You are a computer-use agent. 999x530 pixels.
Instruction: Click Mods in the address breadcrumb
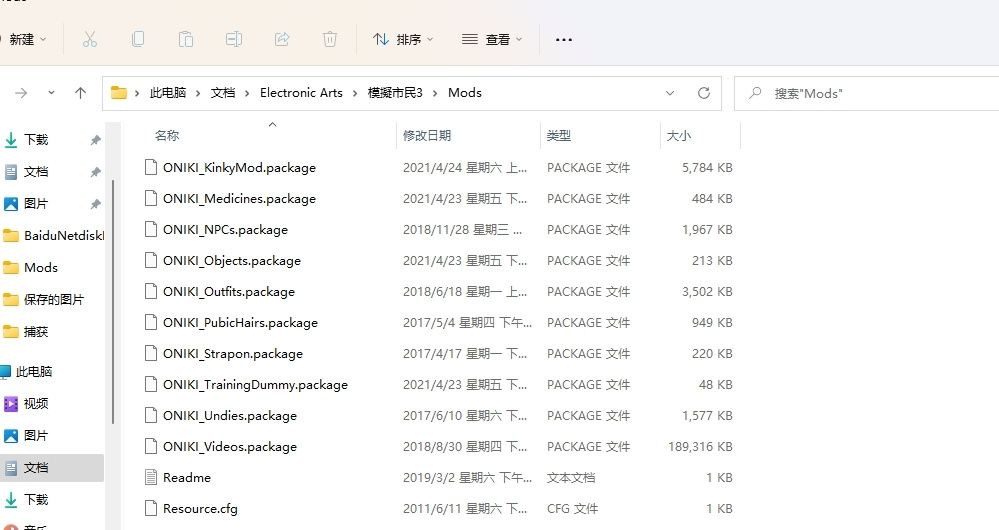tap(464, 93)
